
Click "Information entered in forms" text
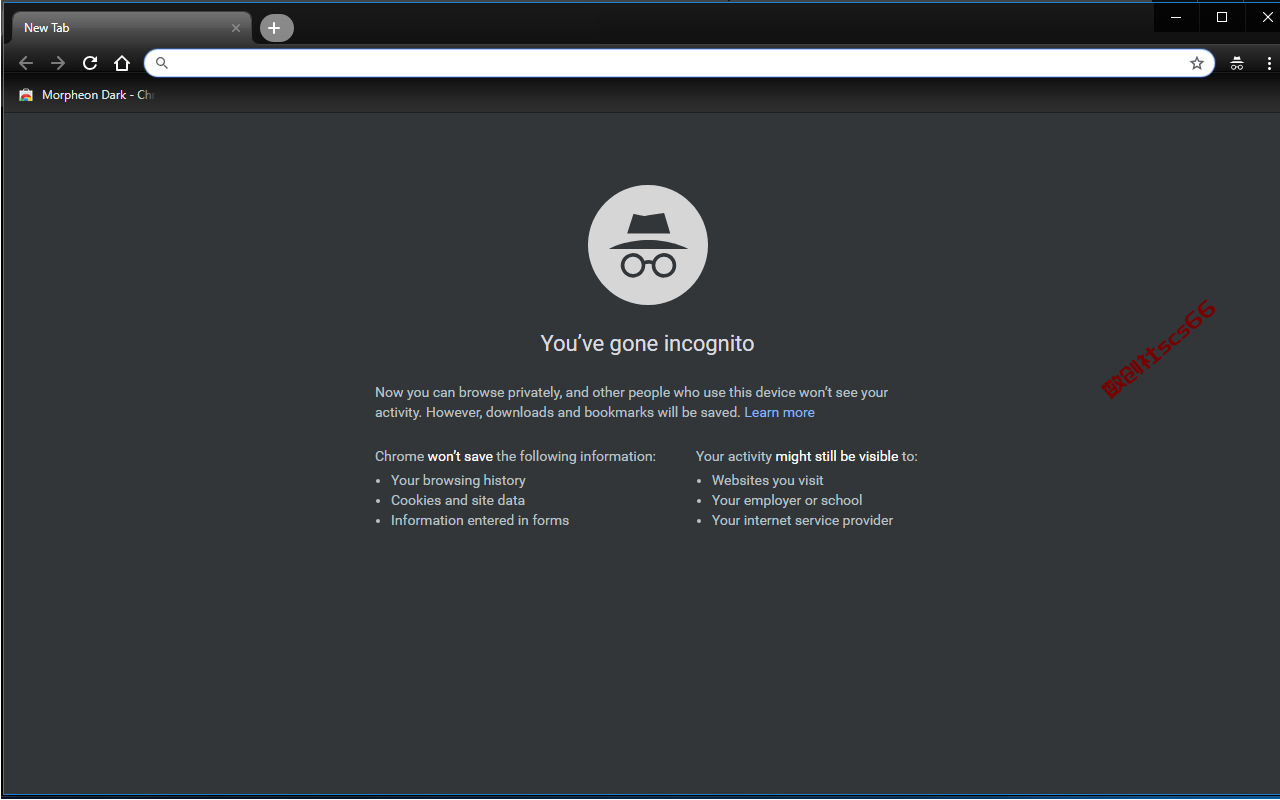(480, 520)
